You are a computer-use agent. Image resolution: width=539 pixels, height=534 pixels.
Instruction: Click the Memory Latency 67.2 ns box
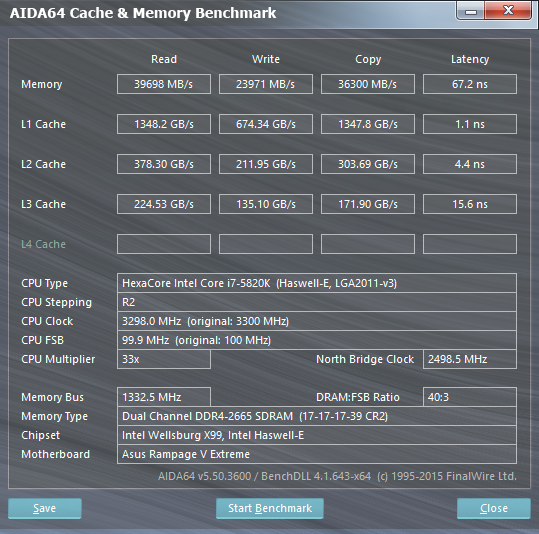click(x=470, y=84)
